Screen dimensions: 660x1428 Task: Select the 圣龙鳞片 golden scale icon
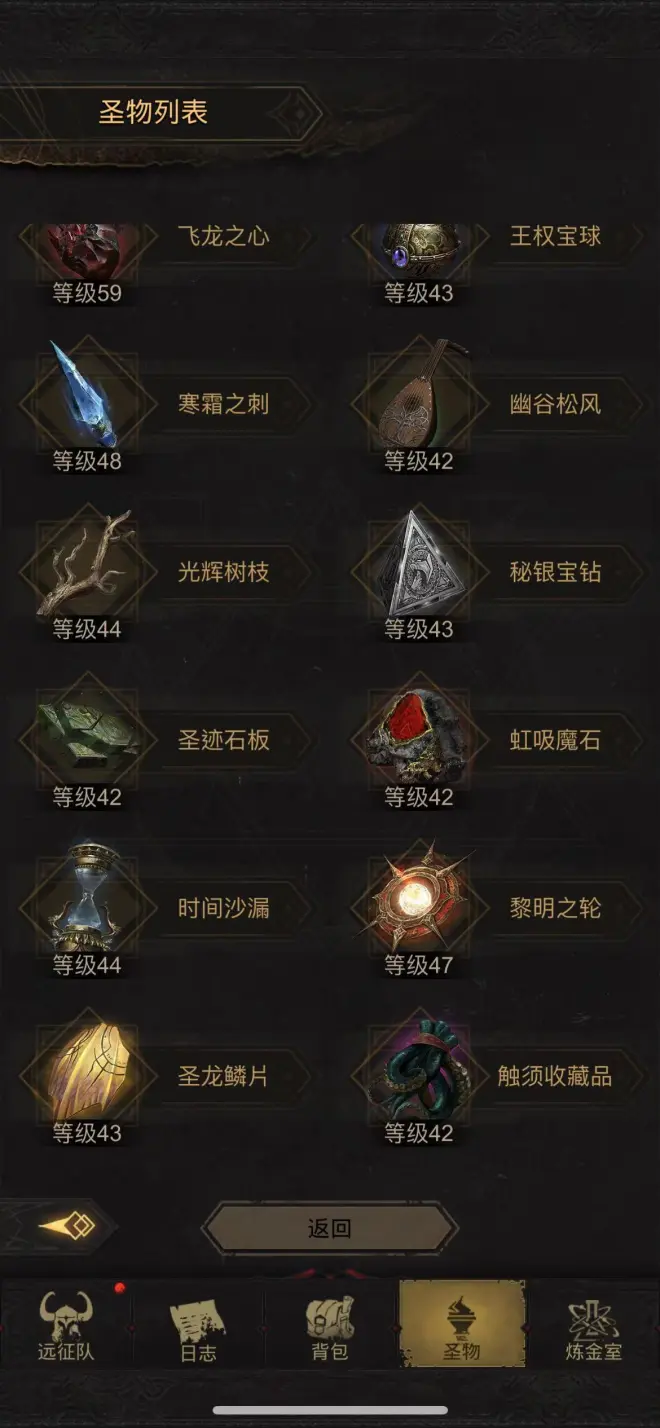tap(88, 1070)
